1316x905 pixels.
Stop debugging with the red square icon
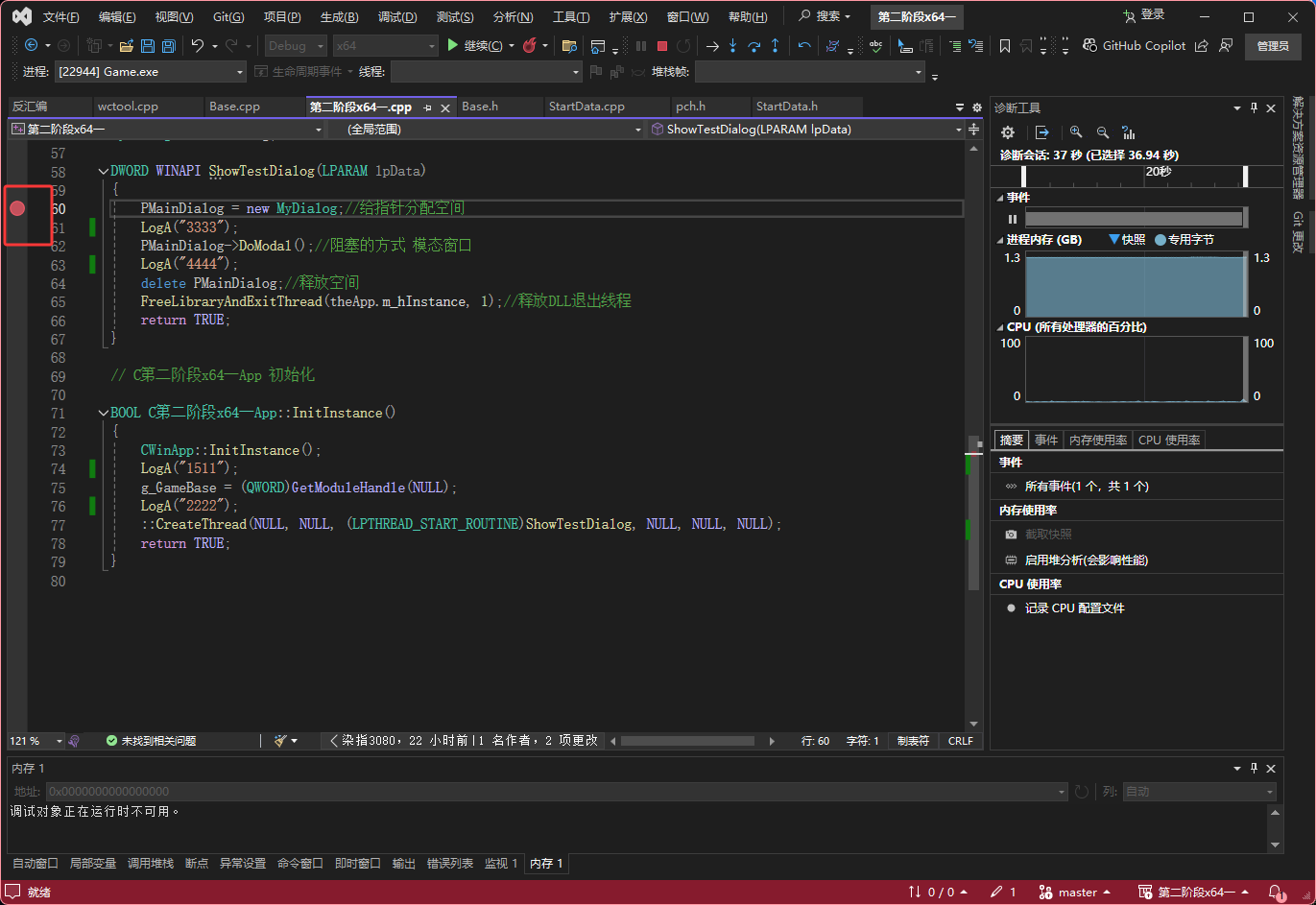point(662,45)
